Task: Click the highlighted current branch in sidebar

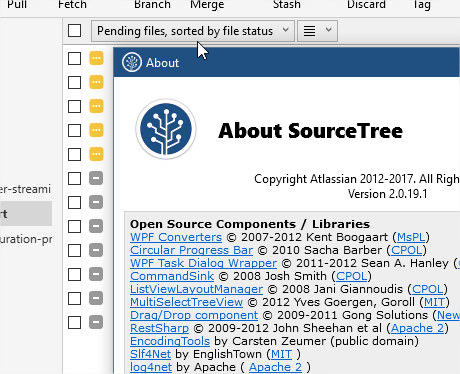Action: [x=26, y=213]
